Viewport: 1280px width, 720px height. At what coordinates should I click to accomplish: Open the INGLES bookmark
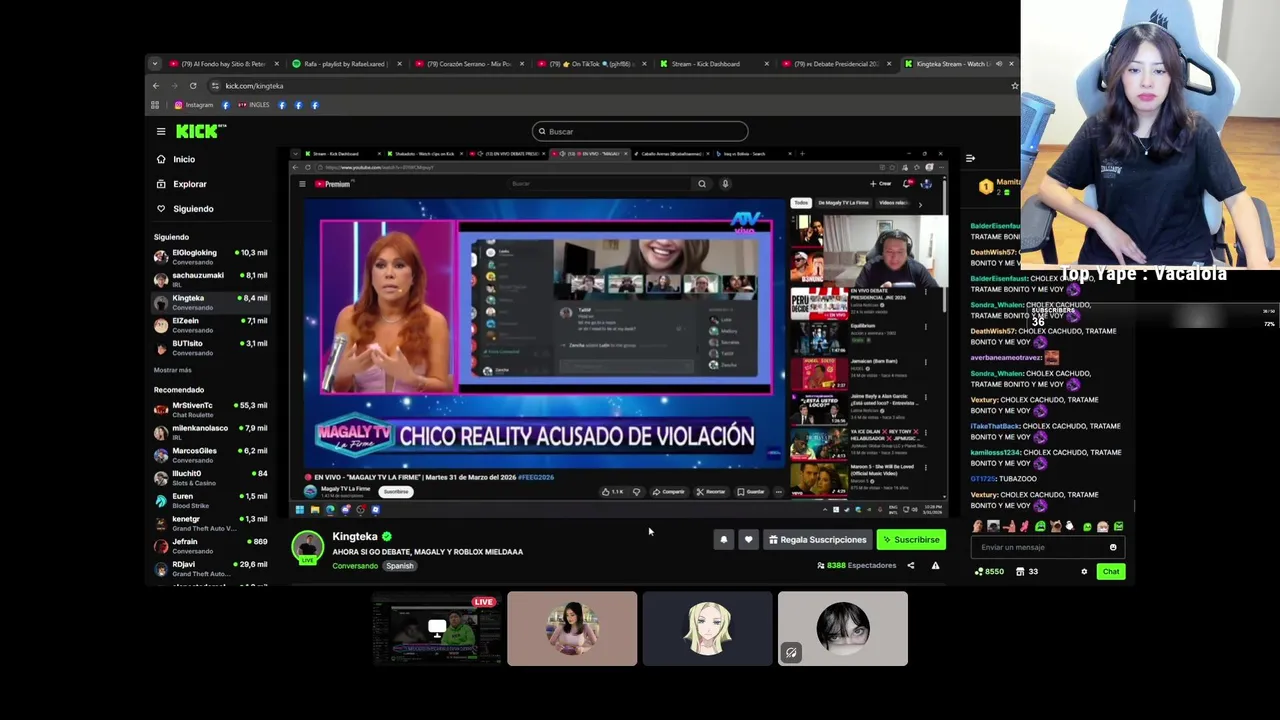pos(254,105)
